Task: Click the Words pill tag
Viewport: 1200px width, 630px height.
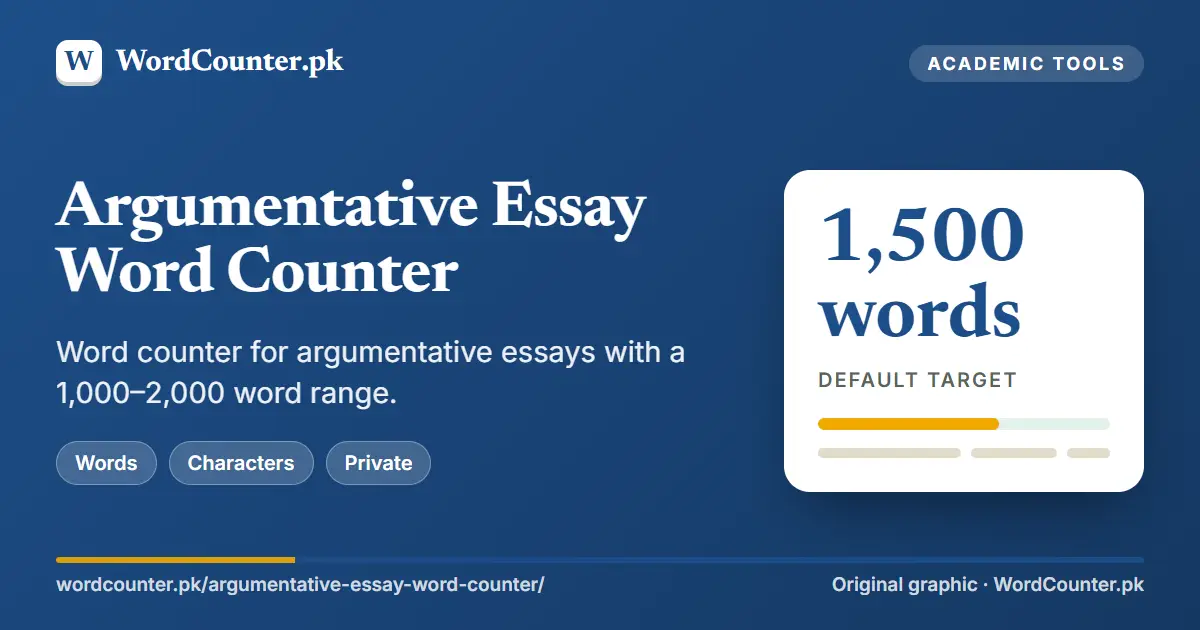Action: click(x=106, y=463)
